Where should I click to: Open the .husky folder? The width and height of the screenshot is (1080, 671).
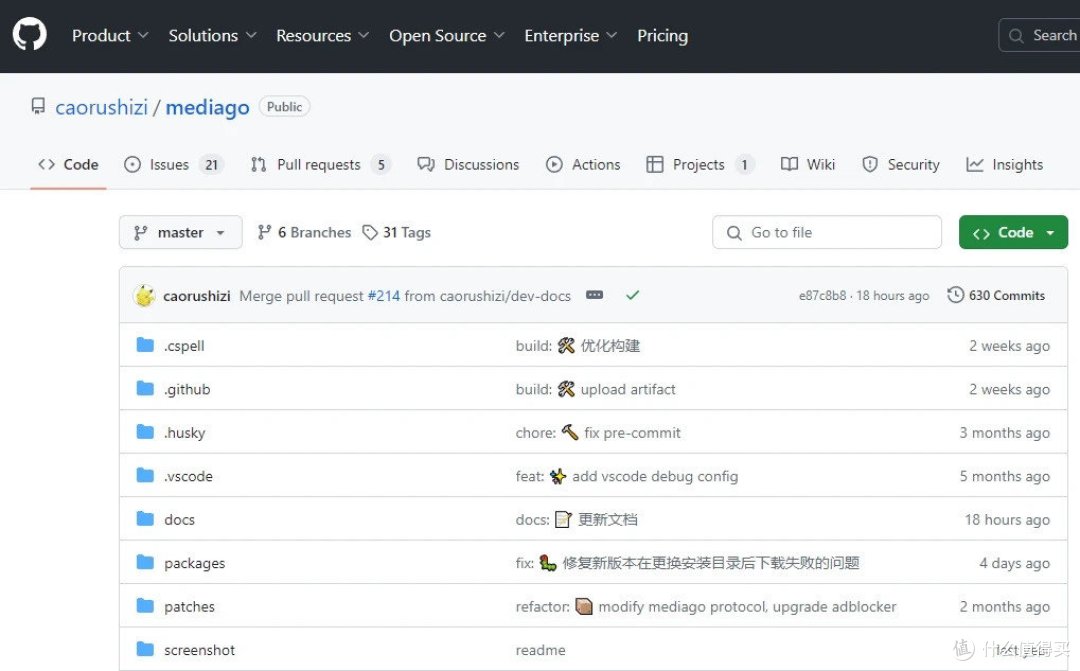(185, 433)
